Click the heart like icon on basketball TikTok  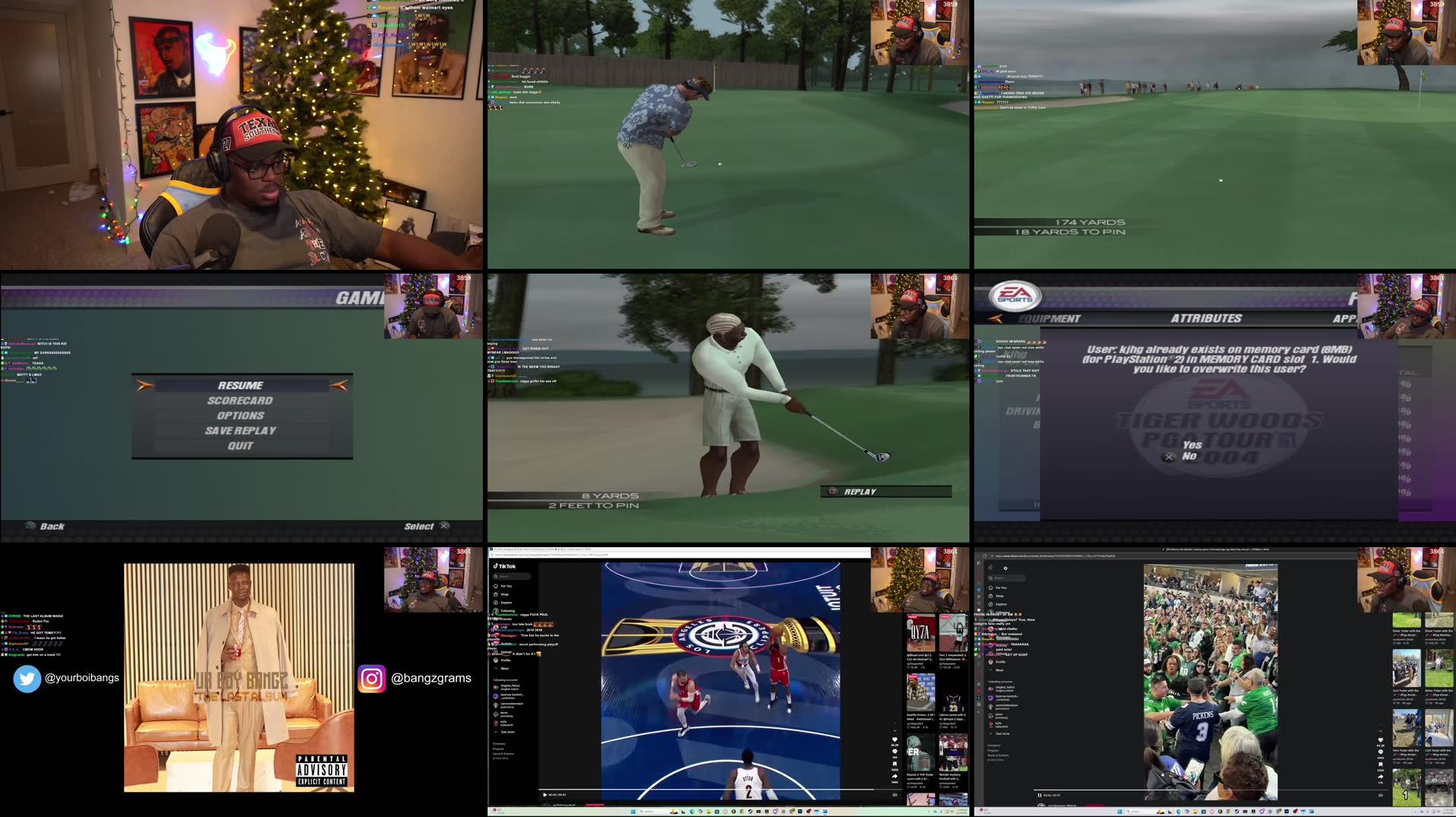[x=894, y=739]
